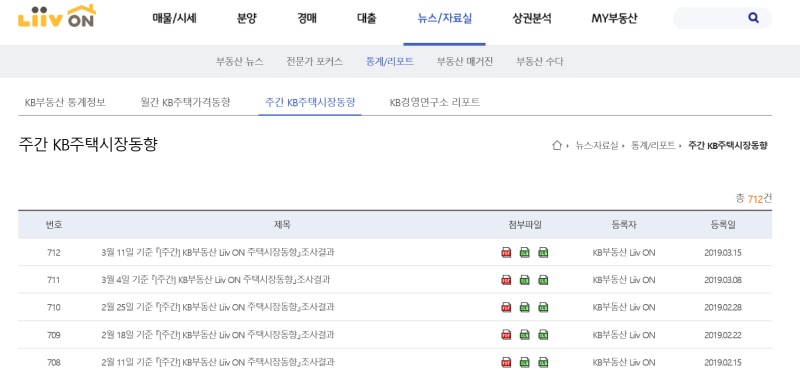This screenshot has height=372, width=800.
Task: Click post number 712
Action: point(54,253)
